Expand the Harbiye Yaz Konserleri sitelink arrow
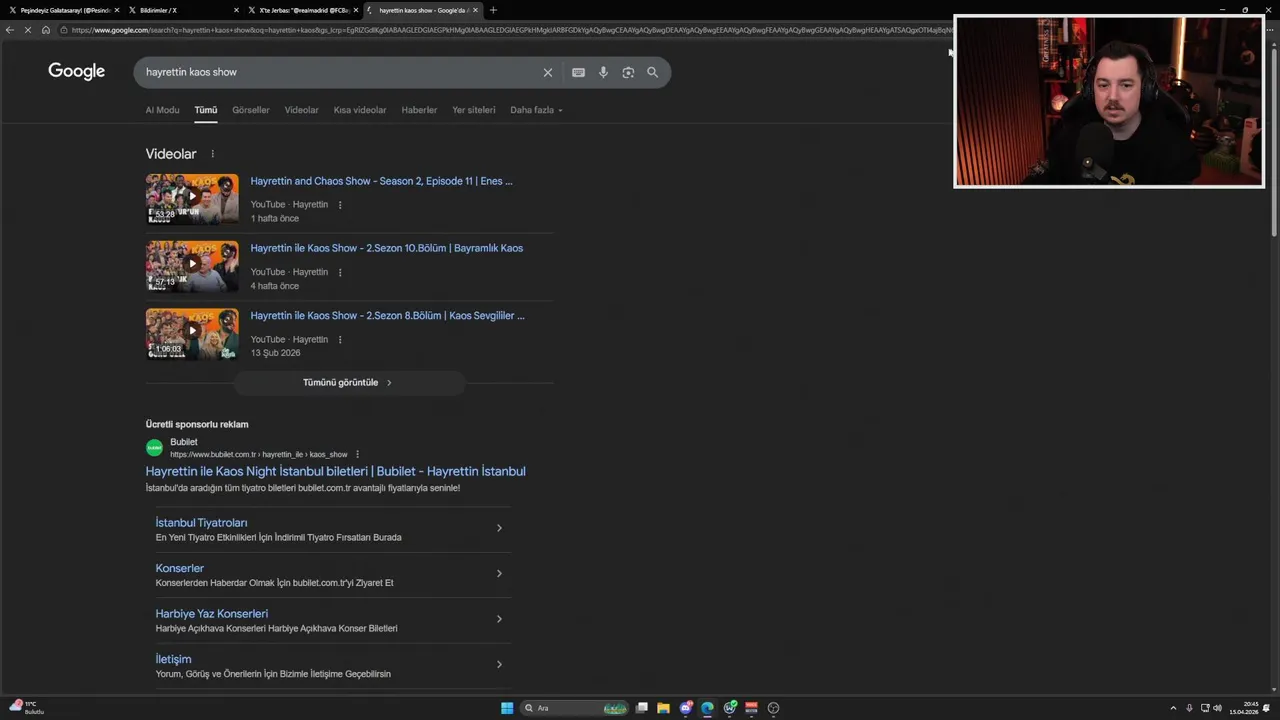Viewport: 1280px width, 720px height. tap(499, 619)
